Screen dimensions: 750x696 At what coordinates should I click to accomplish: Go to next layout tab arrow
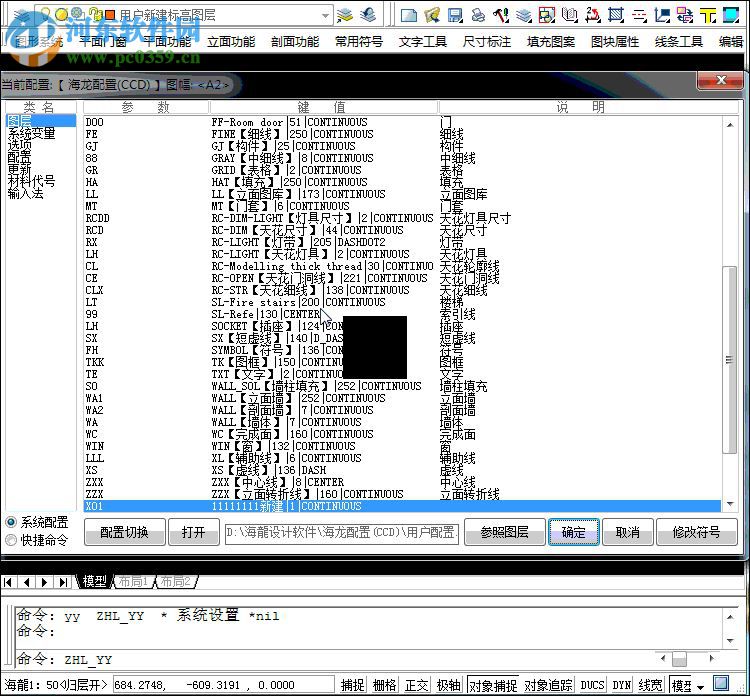point(44,582)
